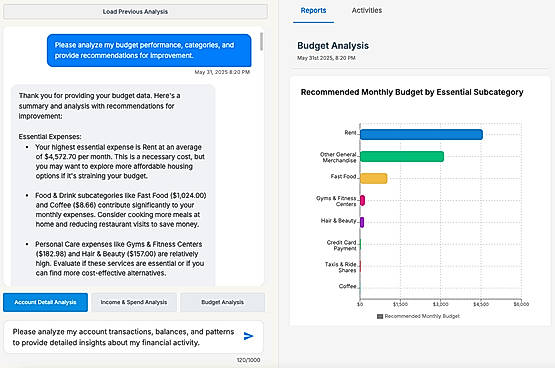Click the Budget Analysis report heading
Image resolution: width=555 pixels, height=368 pixels.
click(x=333, y=46)
